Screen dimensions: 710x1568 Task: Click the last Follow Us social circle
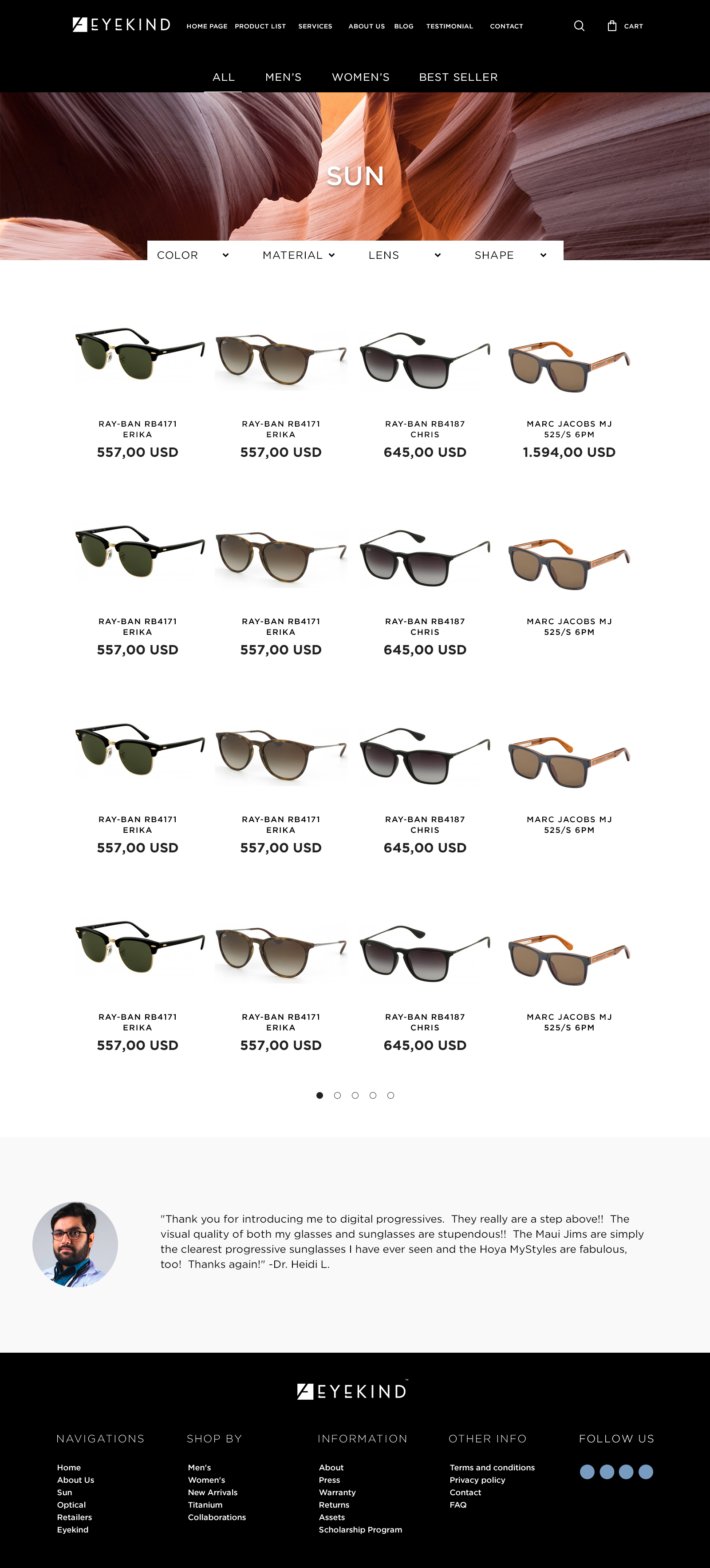(x=646, y=1471)
